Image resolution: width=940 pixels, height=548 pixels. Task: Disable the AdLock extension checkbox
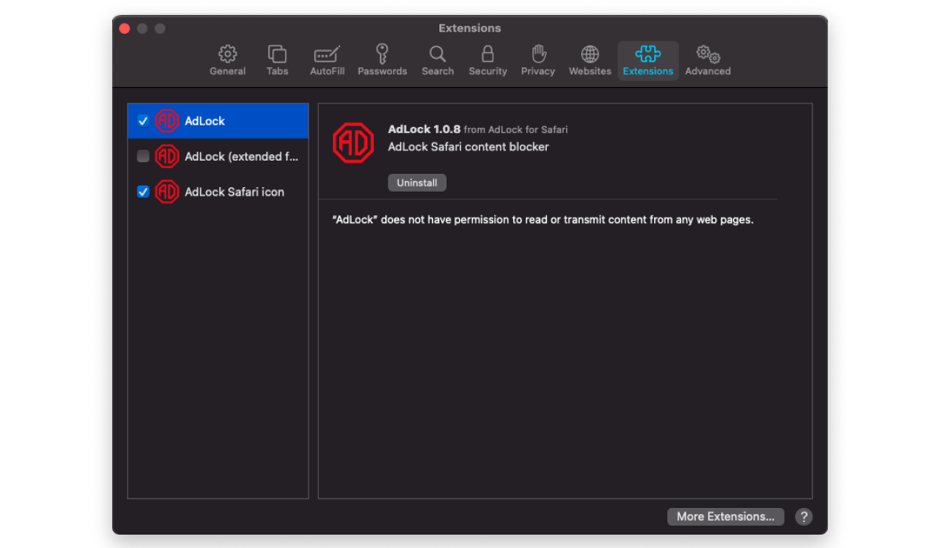point(143,121)
